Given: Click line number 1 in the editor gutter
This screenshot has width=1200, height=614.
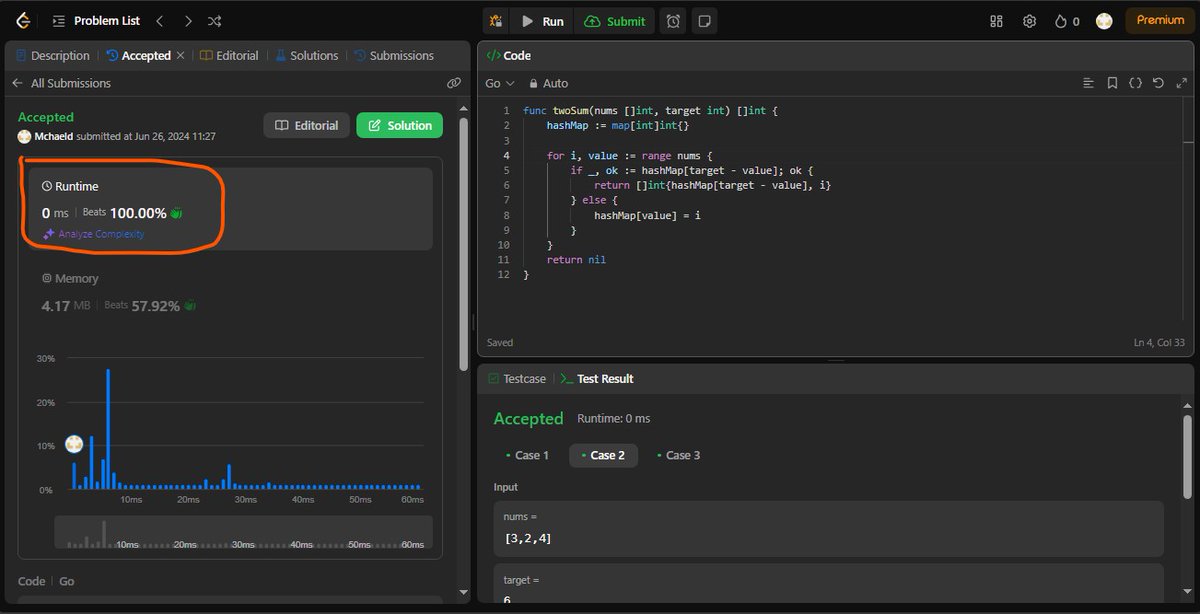Looking at the screenshot, I should point(507,111).
